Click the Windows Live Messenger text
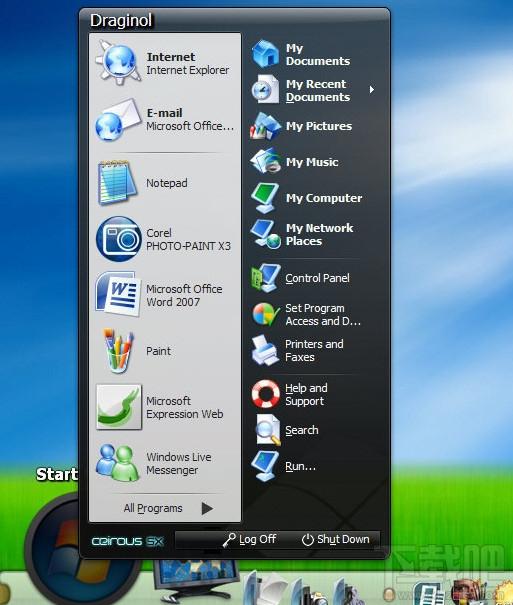This screenshot has height=605, width=513. (x=179, y=463)
